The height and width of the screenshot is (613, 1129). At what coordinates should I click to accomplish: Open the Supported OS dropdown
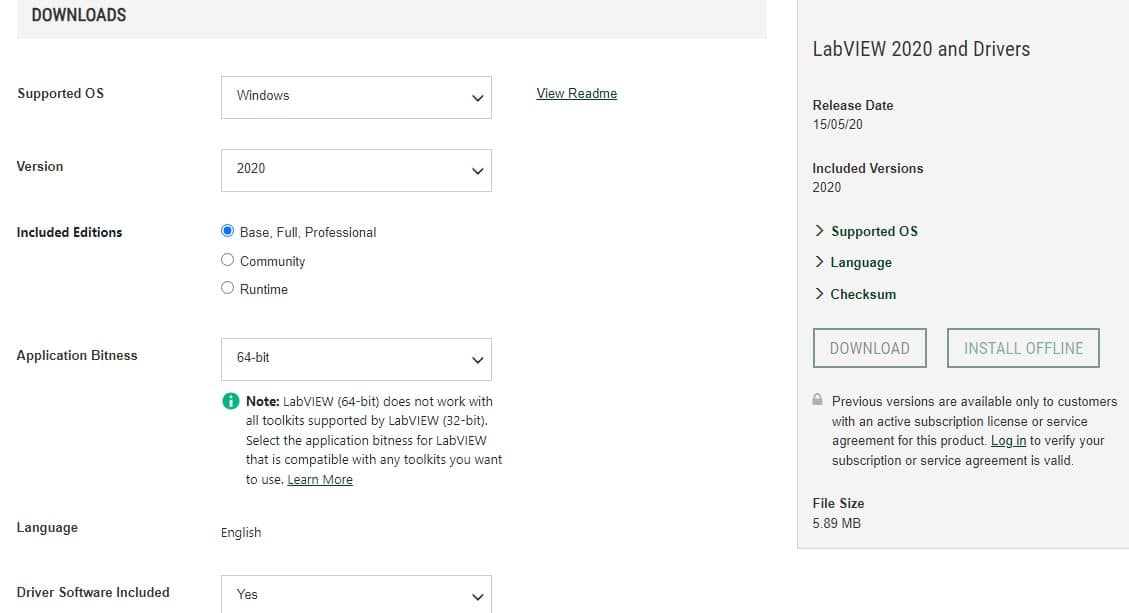(356, 97)
